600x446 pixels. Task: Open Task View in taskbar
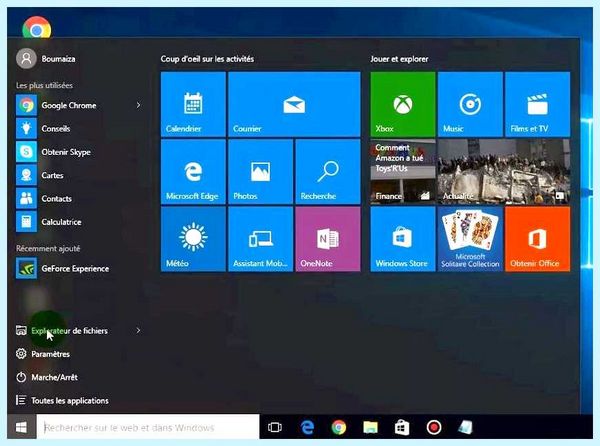(x=275, y=427)
